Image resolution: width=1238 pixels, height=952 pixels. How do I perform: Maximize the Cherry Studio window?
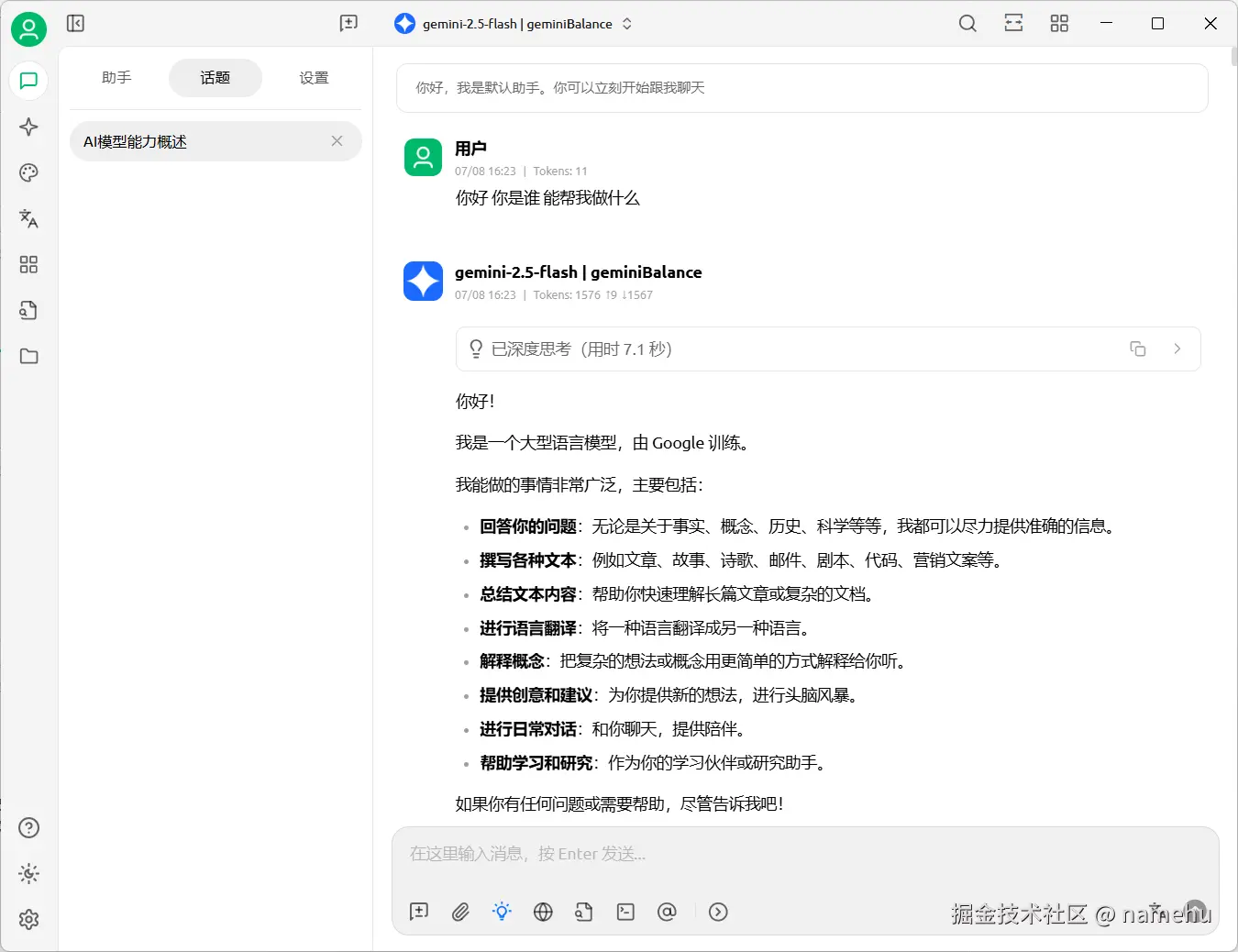[x=1157, y=23]
